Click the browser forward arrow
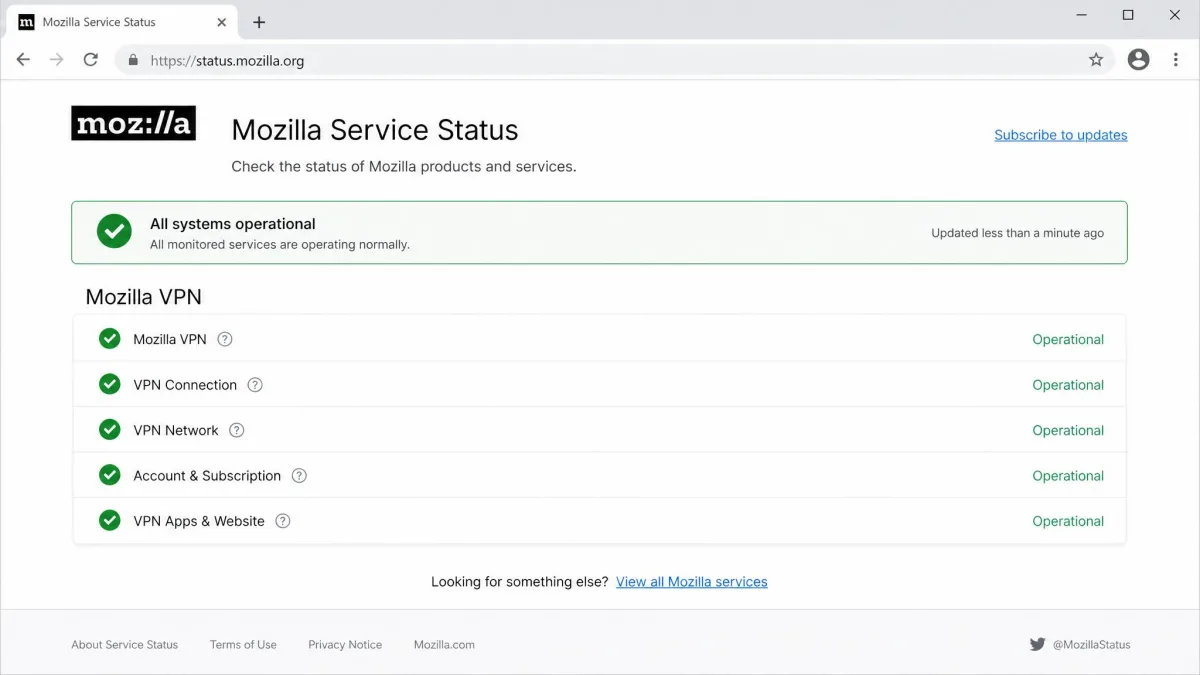This screenshot has height=675, width=1200. coord(57,60)
